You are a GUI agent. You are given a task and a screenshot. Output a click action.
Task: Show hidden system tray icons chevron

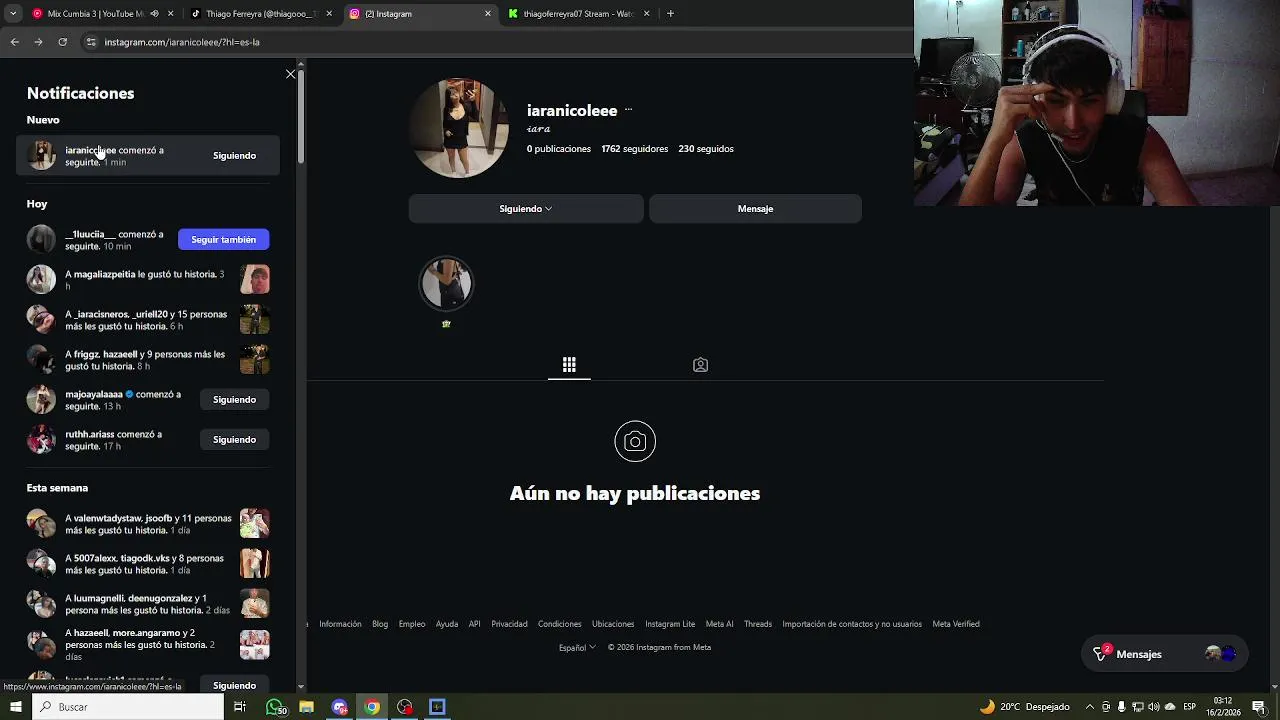(x=1090, y=707)
